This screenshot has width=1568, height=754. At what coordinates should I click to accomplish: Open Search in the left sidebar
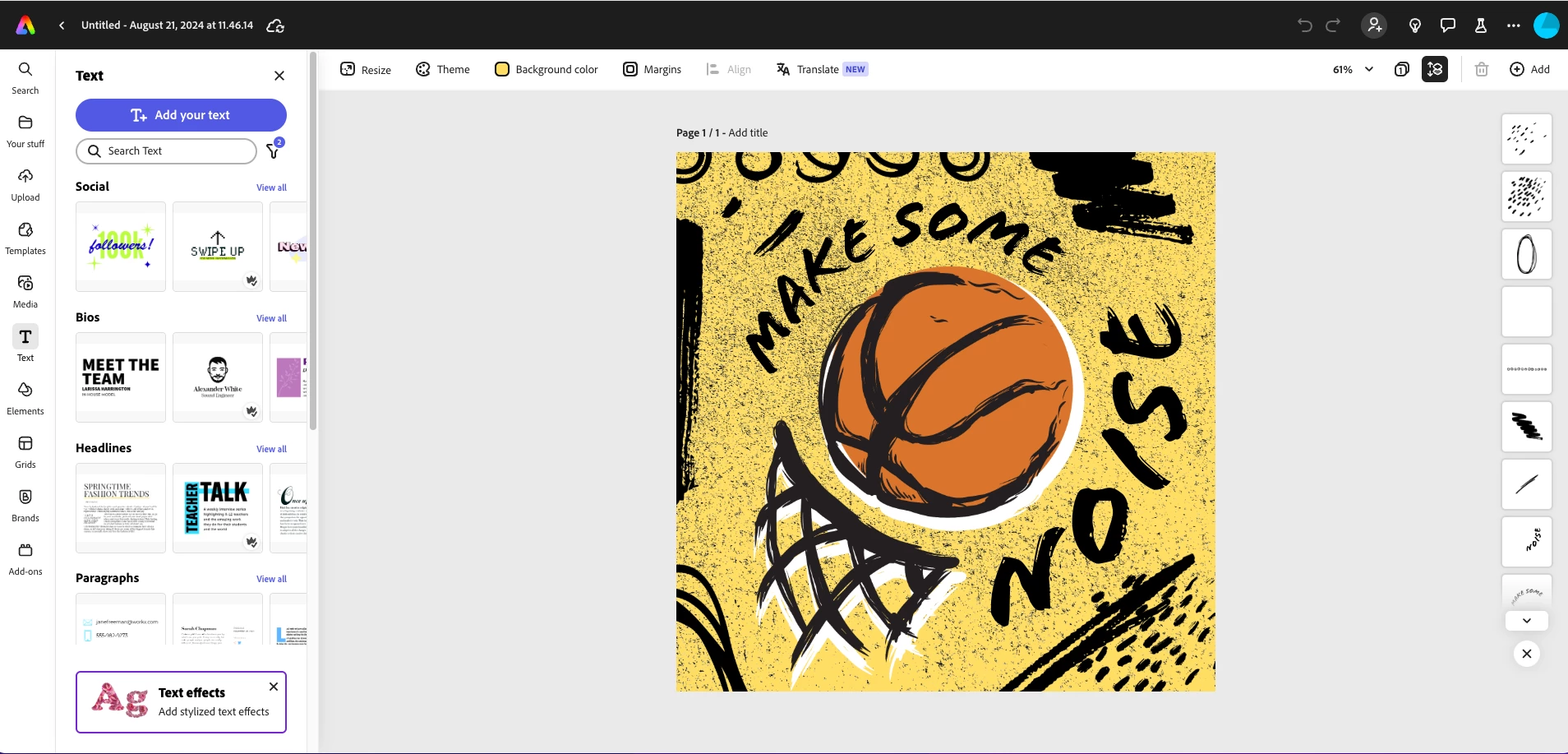25,78
